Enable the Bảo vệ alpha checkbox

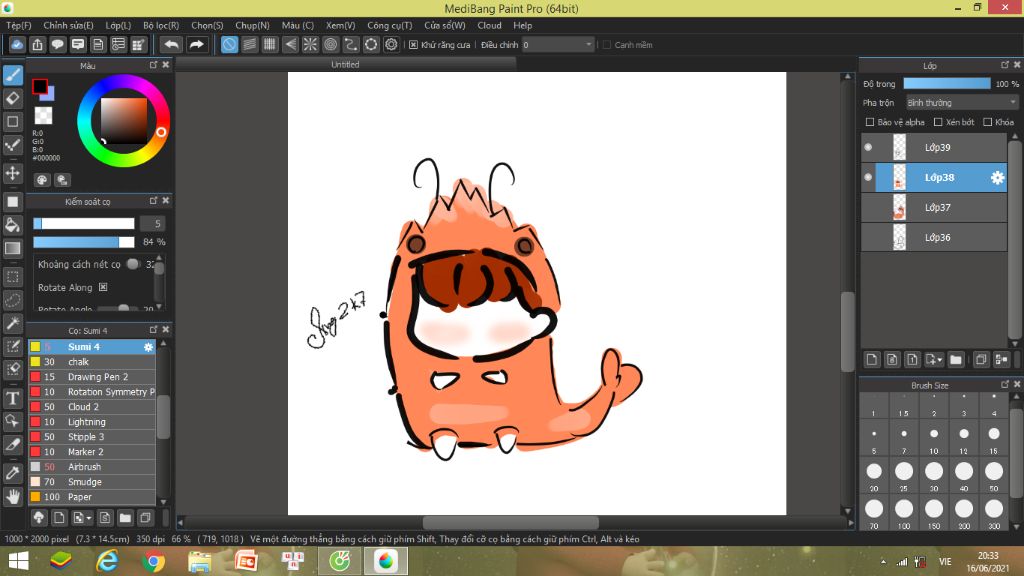click(x=870, y=122)
